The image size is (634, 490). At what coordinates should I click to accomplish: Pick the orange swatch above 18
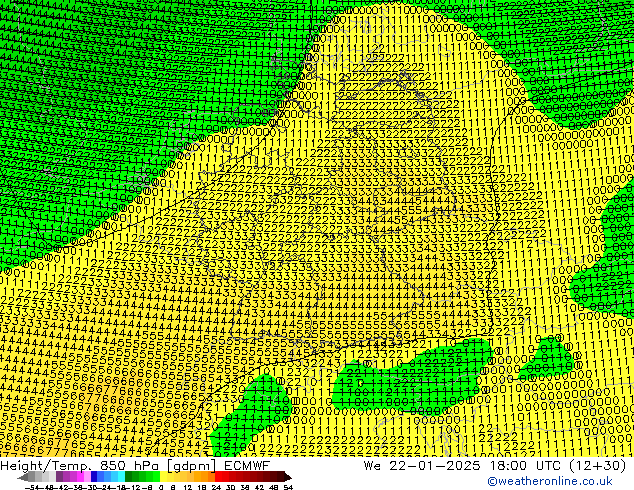click(x=205, y=476)
